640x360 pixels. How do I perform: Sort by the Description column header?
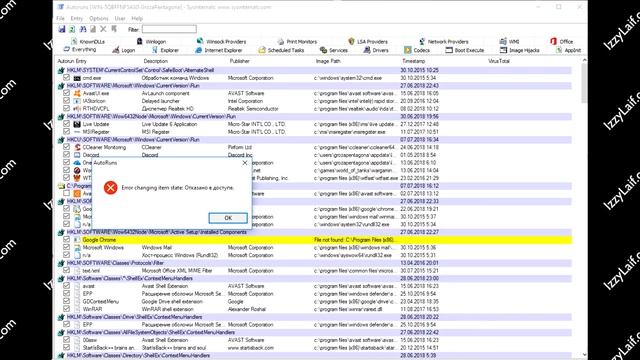coord(156,61)
